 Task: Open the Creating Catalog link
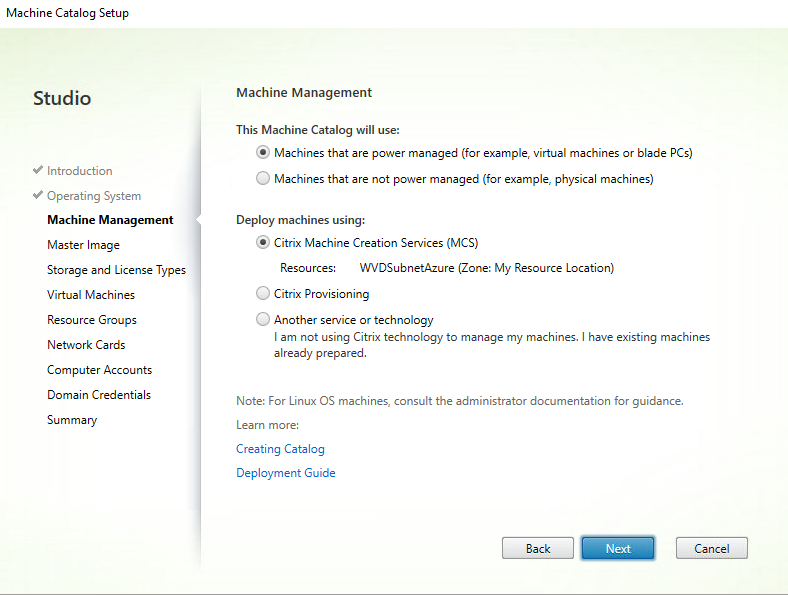[x=280, y=449]
